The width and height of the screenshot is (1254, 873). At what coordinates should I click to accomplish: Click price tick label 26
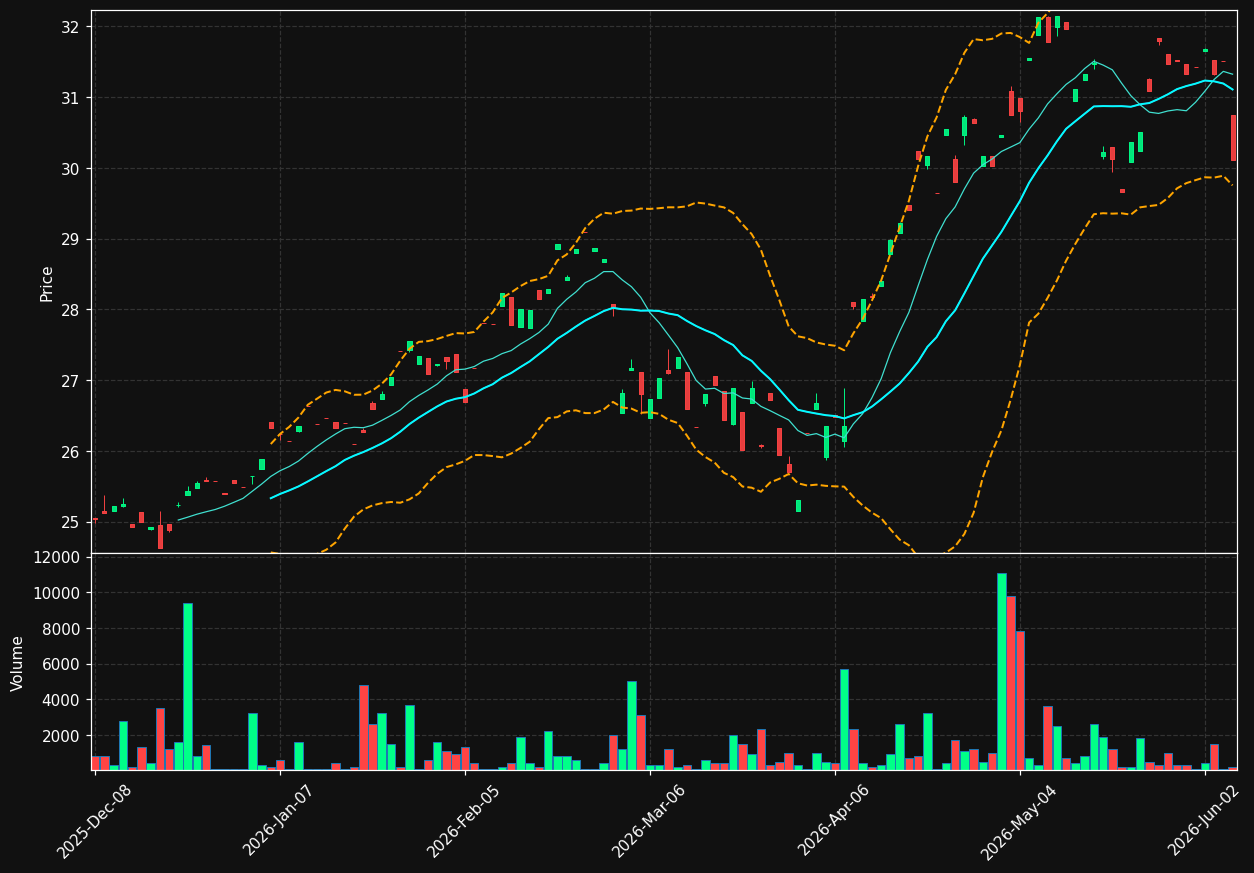[x=69, y=452]
